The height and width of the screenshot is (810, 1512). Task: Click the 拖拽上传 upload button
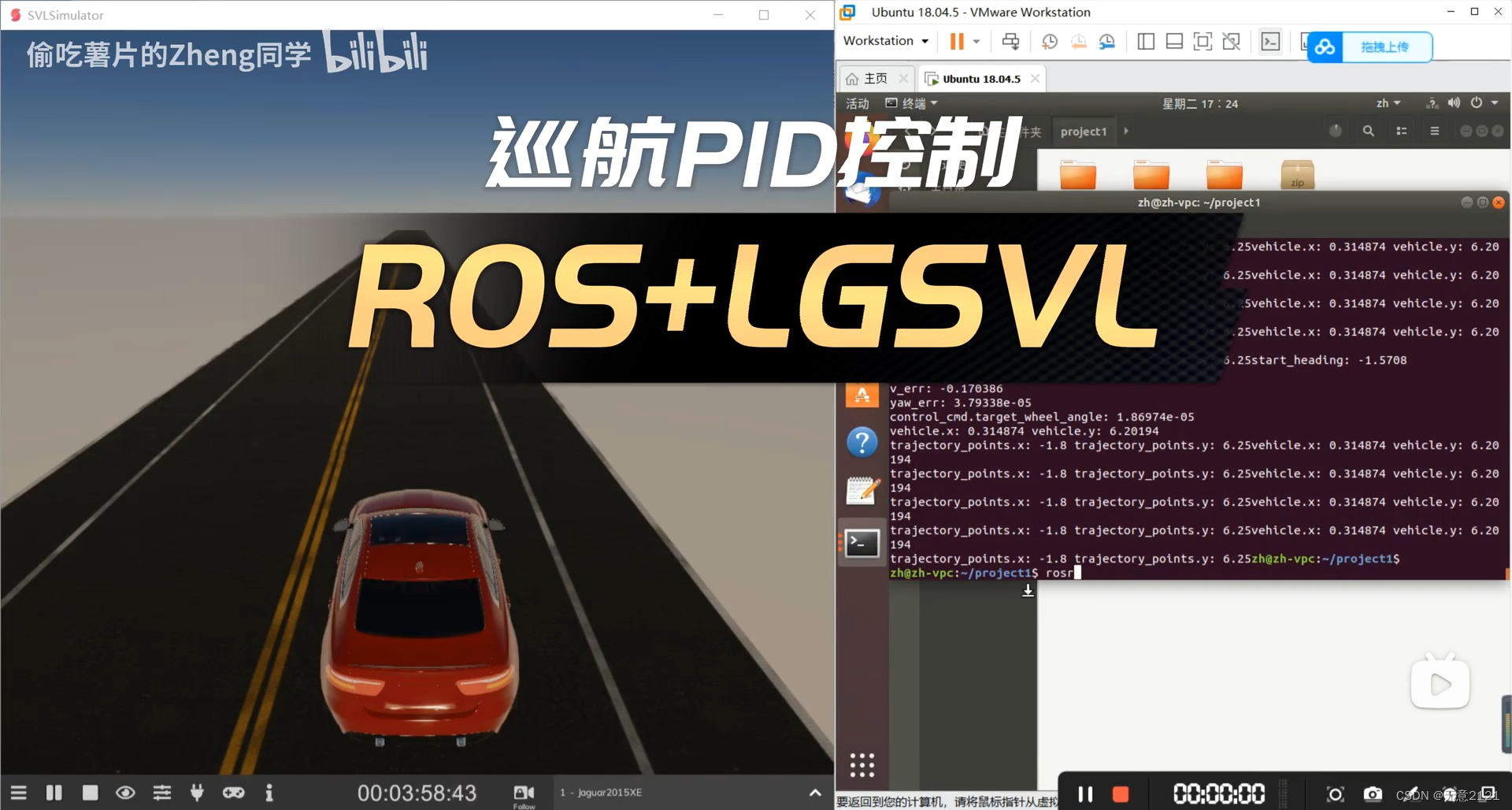pos(1385,47)
